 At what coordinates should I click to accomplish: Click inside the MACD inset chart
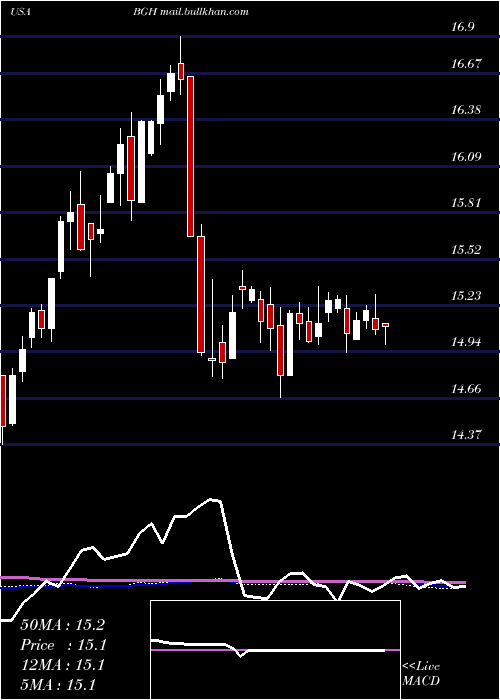coord(275,650)
